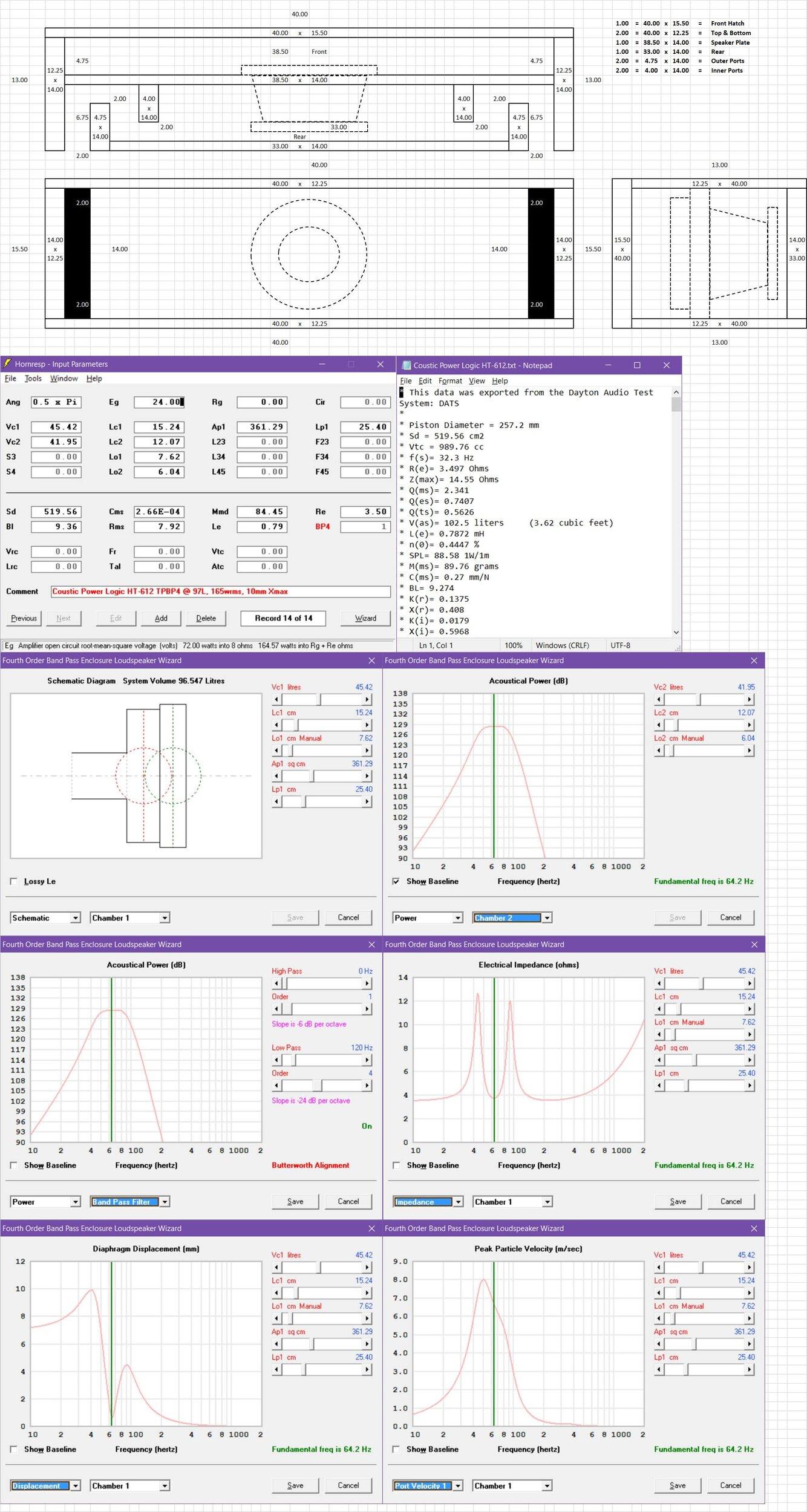Click Cancel in Port Velocity wizard
807x1512 pixels.
tap(731, 1485)
